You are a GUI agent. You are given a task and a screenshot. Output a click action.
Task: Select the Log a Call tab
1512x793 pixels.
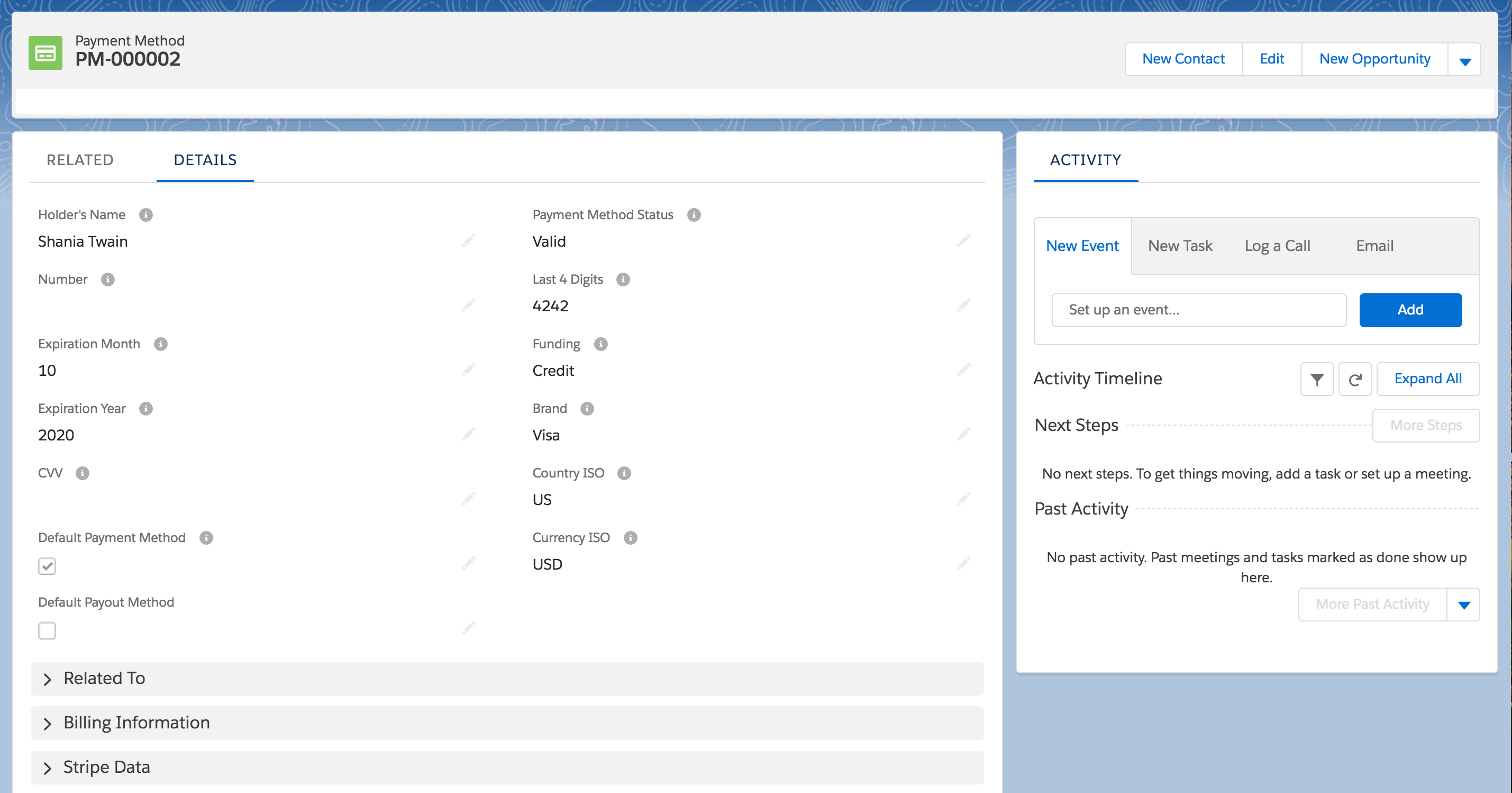point(1277,246)
